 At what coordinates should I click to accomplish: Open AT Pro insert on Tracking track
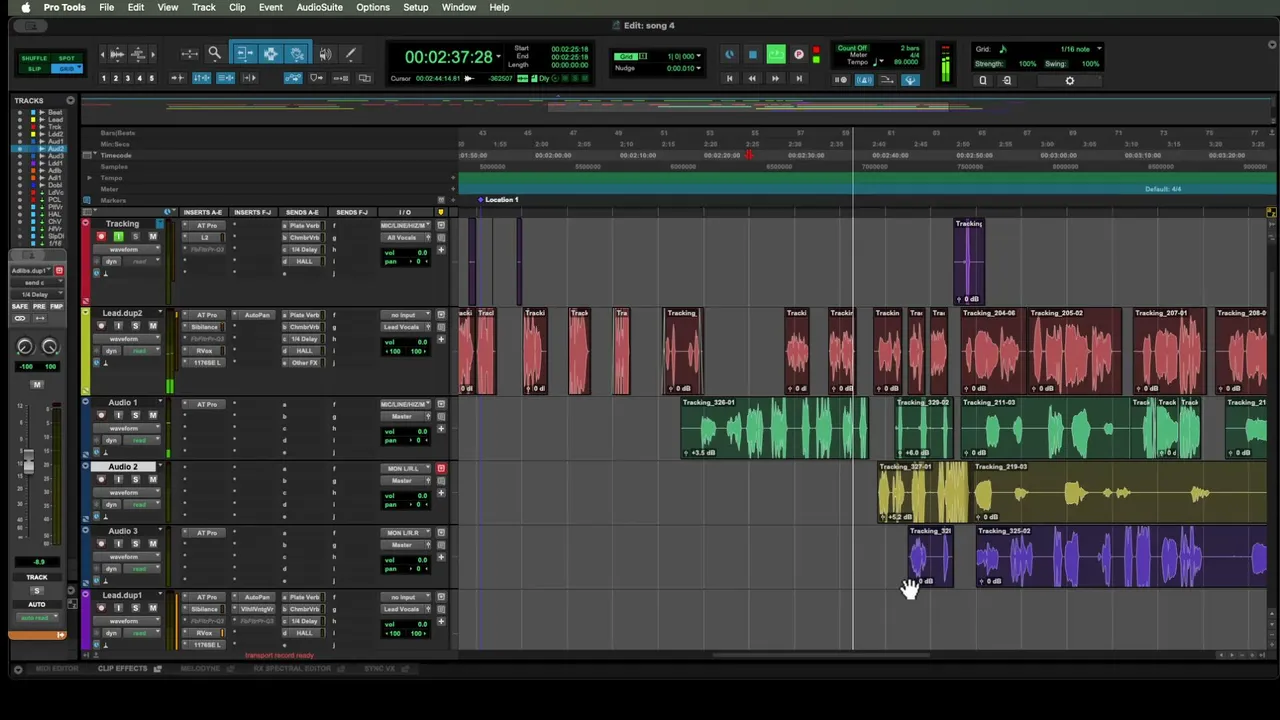tap(204, 226)
